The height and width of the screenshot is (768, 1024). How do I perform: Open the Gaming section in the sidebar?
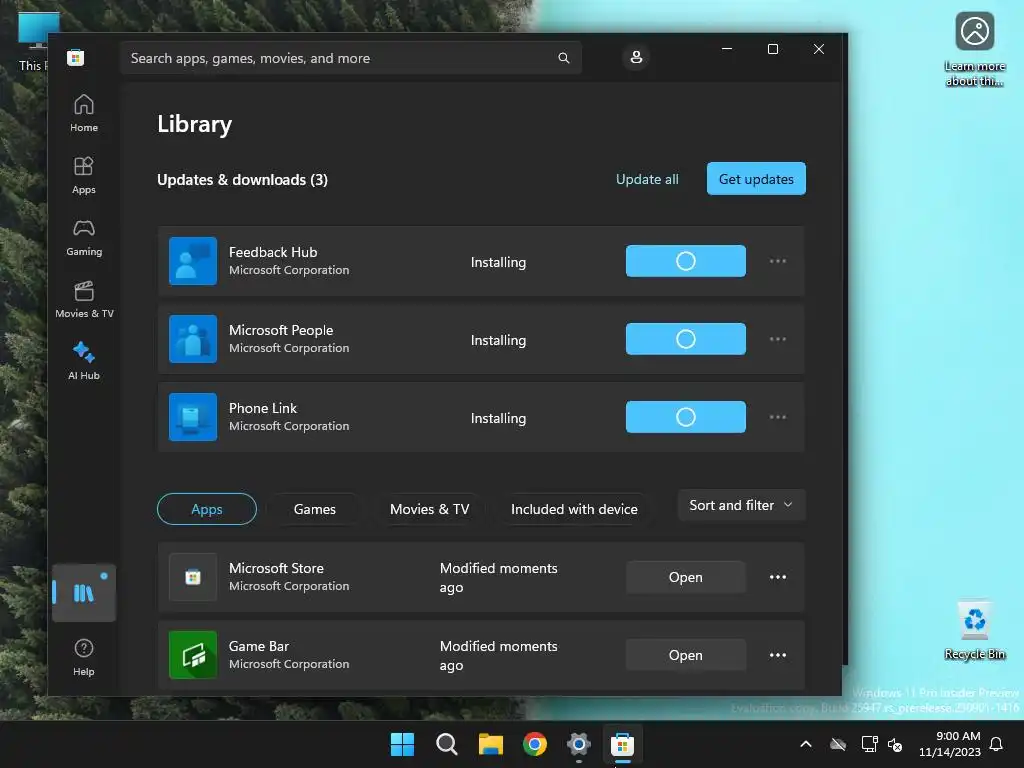pyautogui.click(x=84, y=238)
